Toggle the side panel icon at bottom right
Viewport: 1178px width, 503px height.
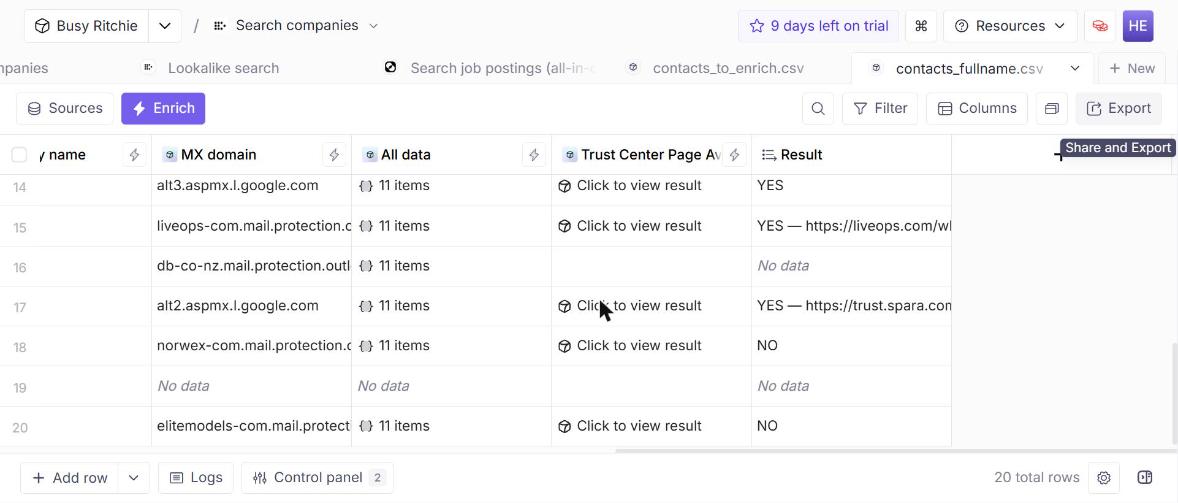1144,477
